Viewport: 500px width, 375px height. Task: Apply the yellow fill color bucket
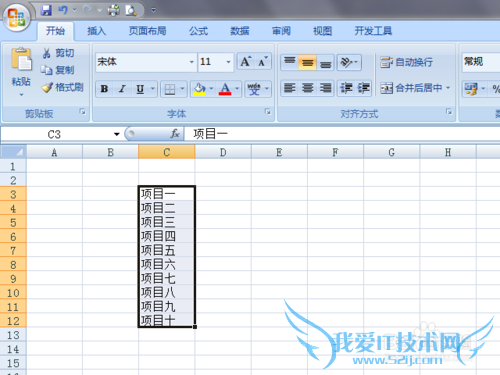tap(199, 89)
